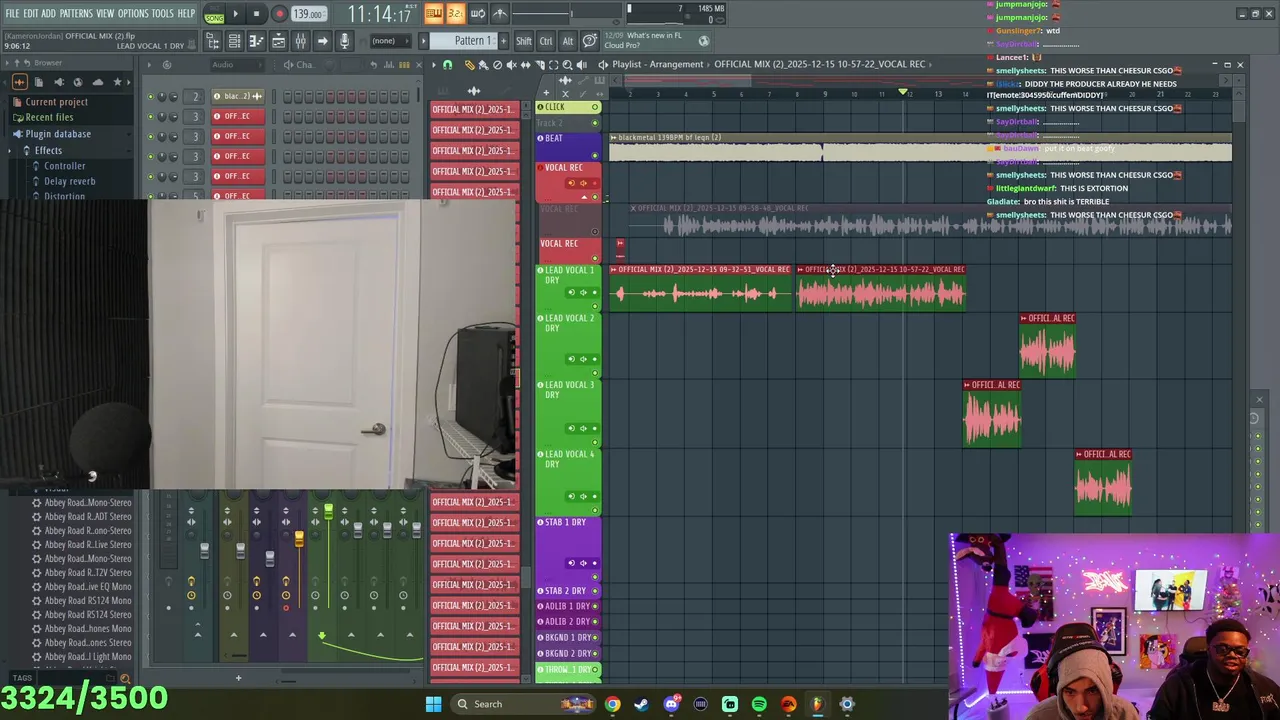Image resolution: width=1280 pixels, height=720 pixels.
Task: Stop playback with the transport Stop button
Action: click(256, 14)
